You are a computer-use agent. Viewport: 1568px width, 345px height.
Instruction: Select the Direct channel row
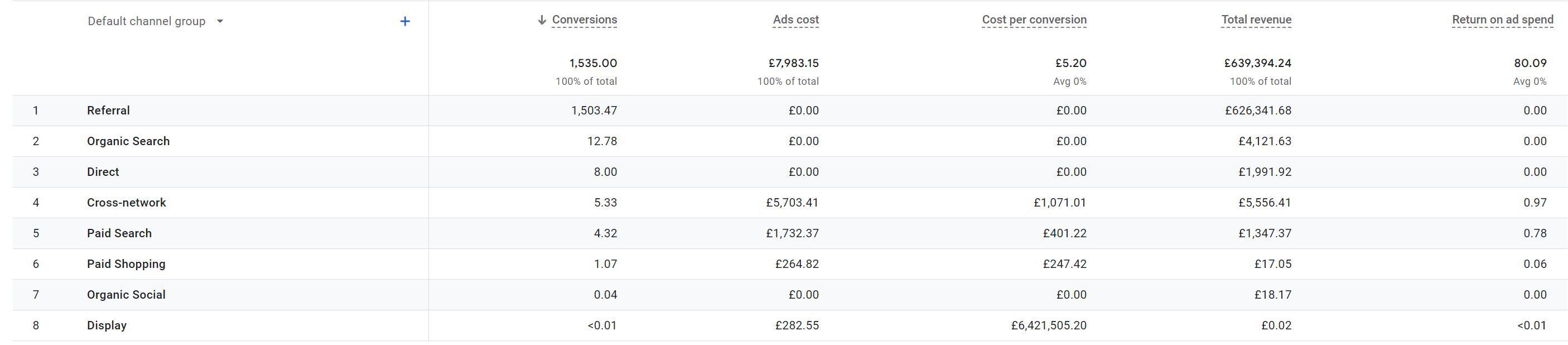pyautogui.click(x=790, y=172)
